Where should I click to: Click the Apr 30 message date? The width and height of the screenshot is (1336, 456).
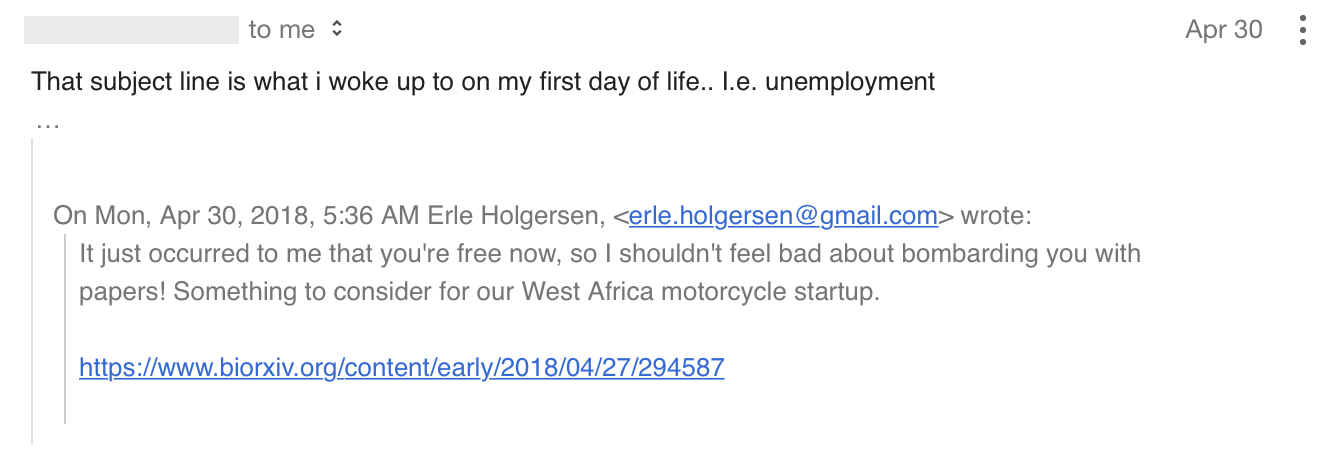[x=1223, y=30]
